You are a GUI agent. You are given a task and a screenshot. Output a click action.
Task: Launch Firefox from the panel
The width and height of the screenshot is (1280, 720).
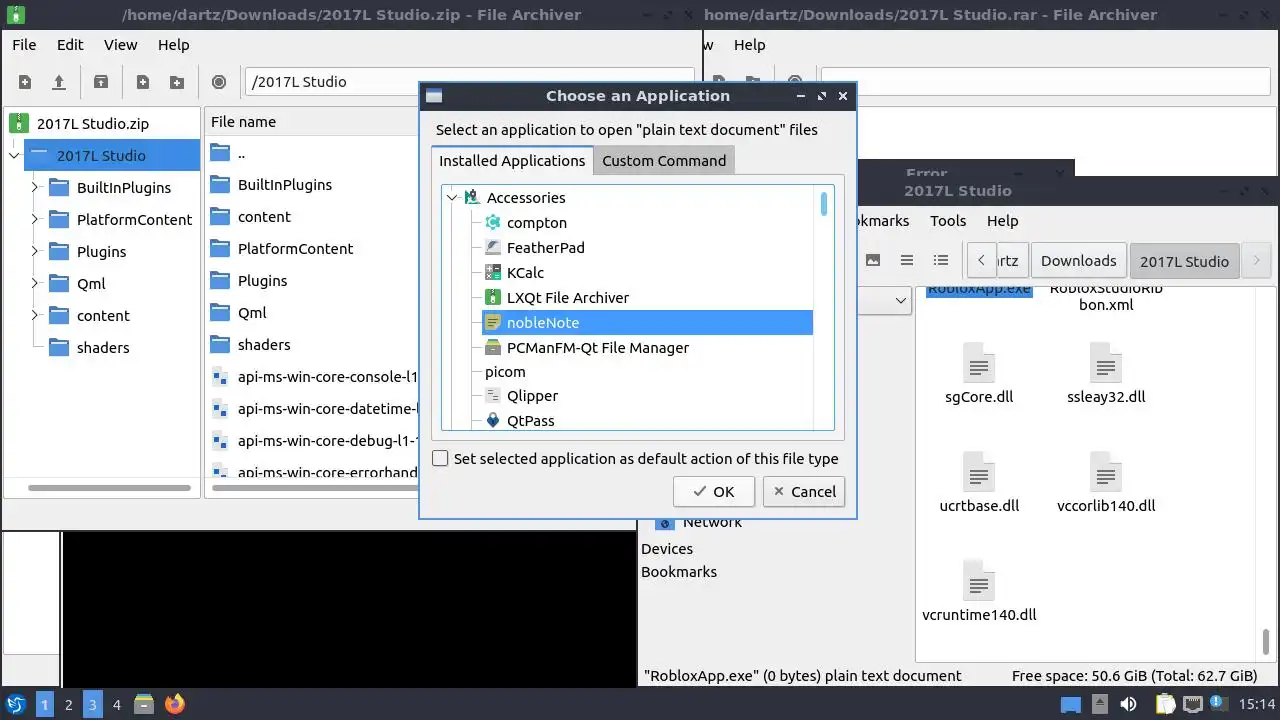click(175, 705)
